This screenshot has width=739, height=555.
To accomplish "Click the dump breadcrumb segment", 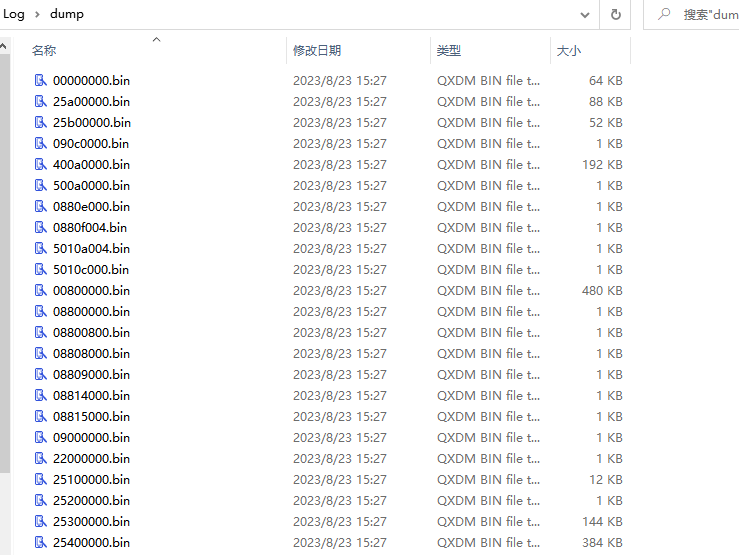I will pyautogui.click(x=67, y=14).
